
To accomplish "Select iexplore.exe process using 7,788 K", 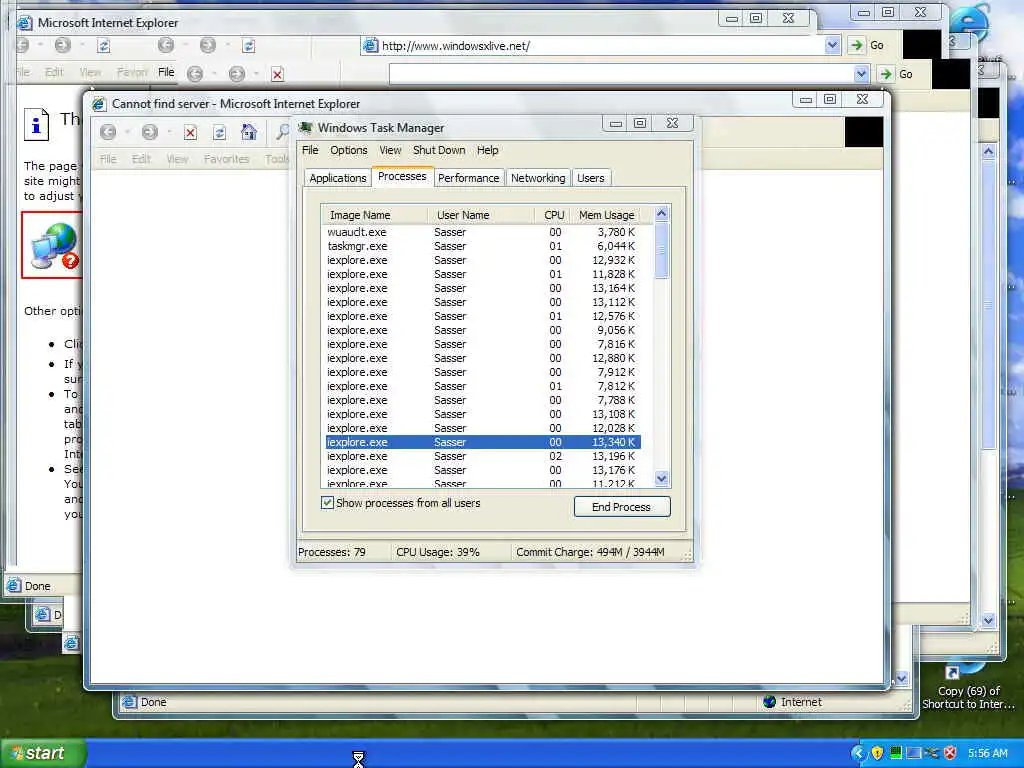I will click(x=483, y=400).
